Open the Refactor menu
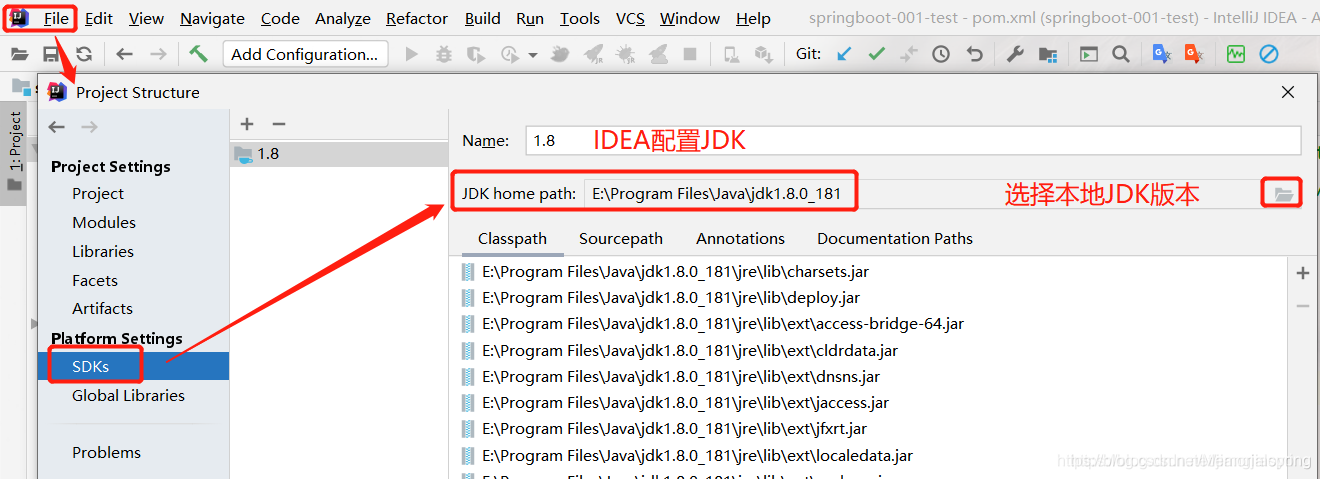1320x479 pixels. (x=417, y=18)
